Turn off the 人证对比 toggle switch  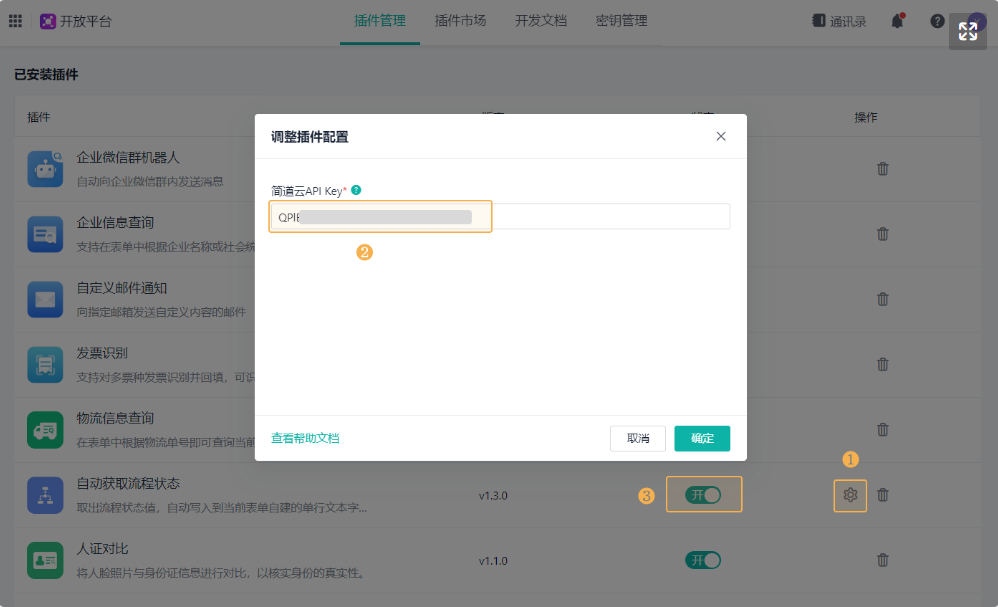702,560
